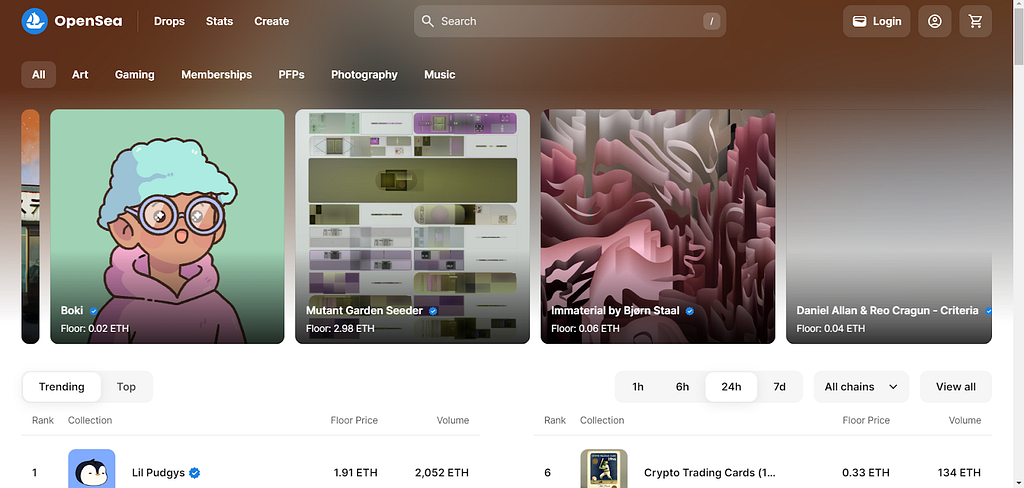The image size is (1024, 488).
Task: Click the OpenSea wordmark
Action: click(88, 22)
